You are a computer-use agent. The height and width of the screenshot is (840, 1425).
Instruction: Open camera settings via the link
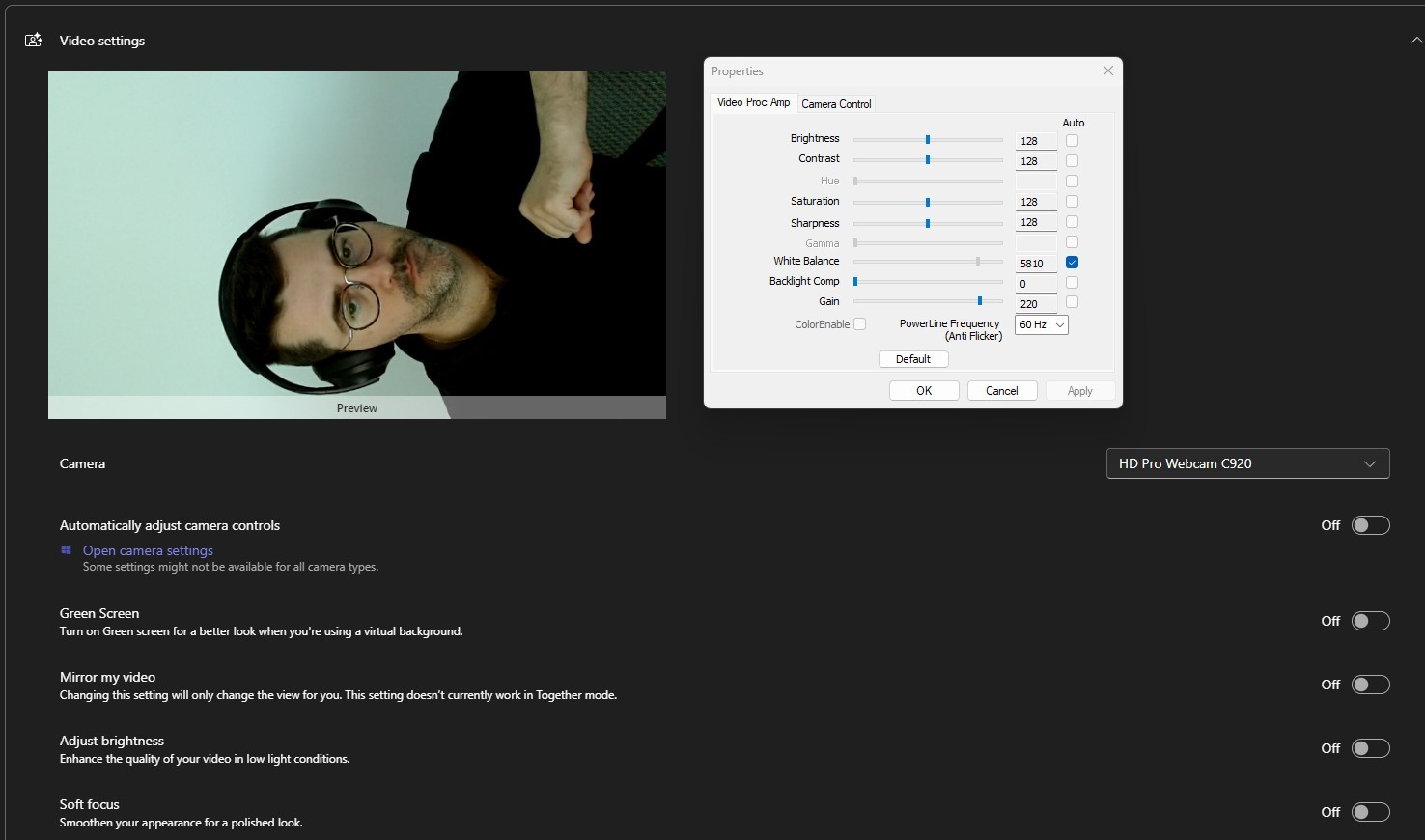[x=147, y=549]
